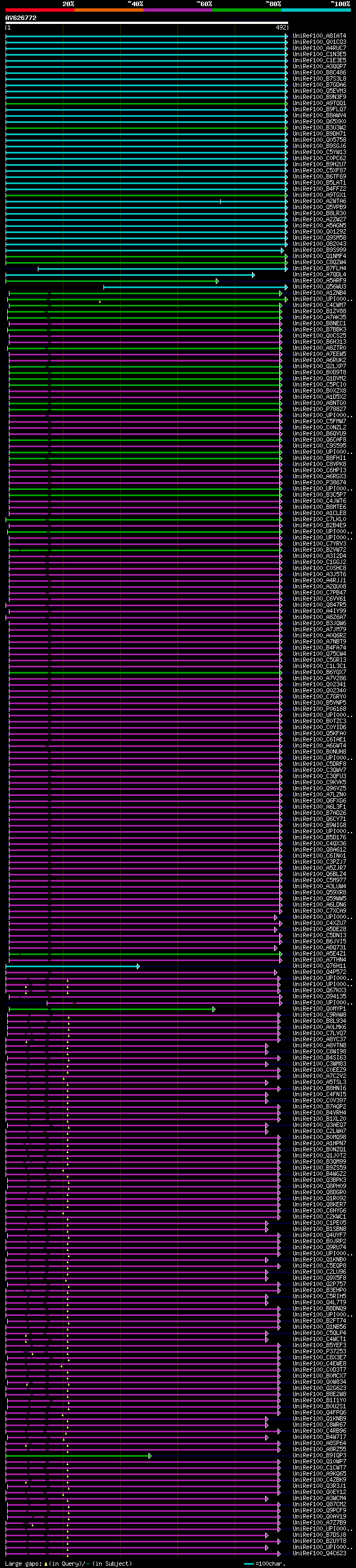Click the cyan alignment bar of UniRef100_Q56WU3
This screenshot has height=1568, width=356.
tap(195, 288)
